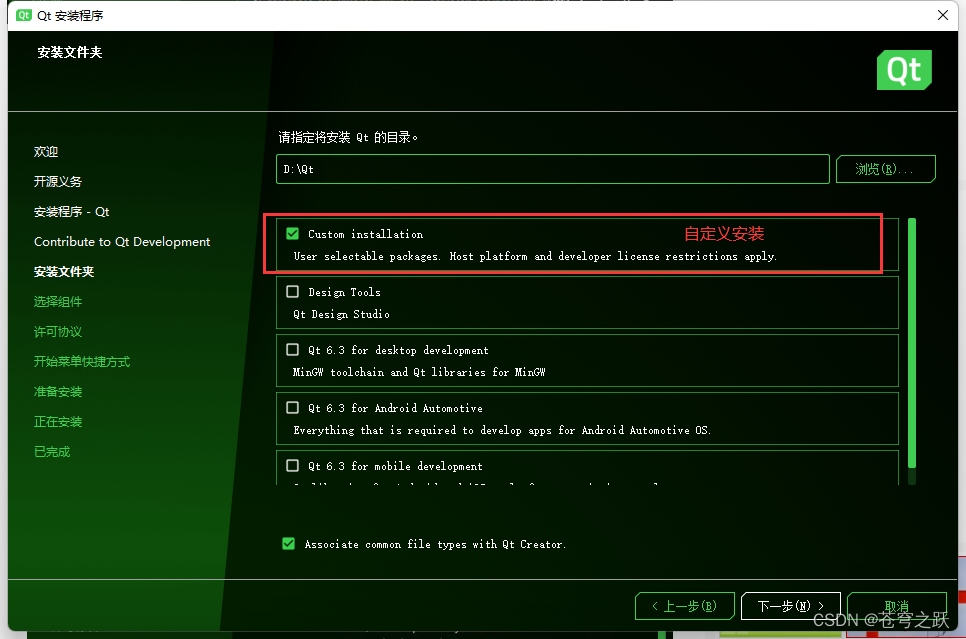Select the 欢迎 step in sidebar
Screen dimensions: 966x639
pos(46,152)
